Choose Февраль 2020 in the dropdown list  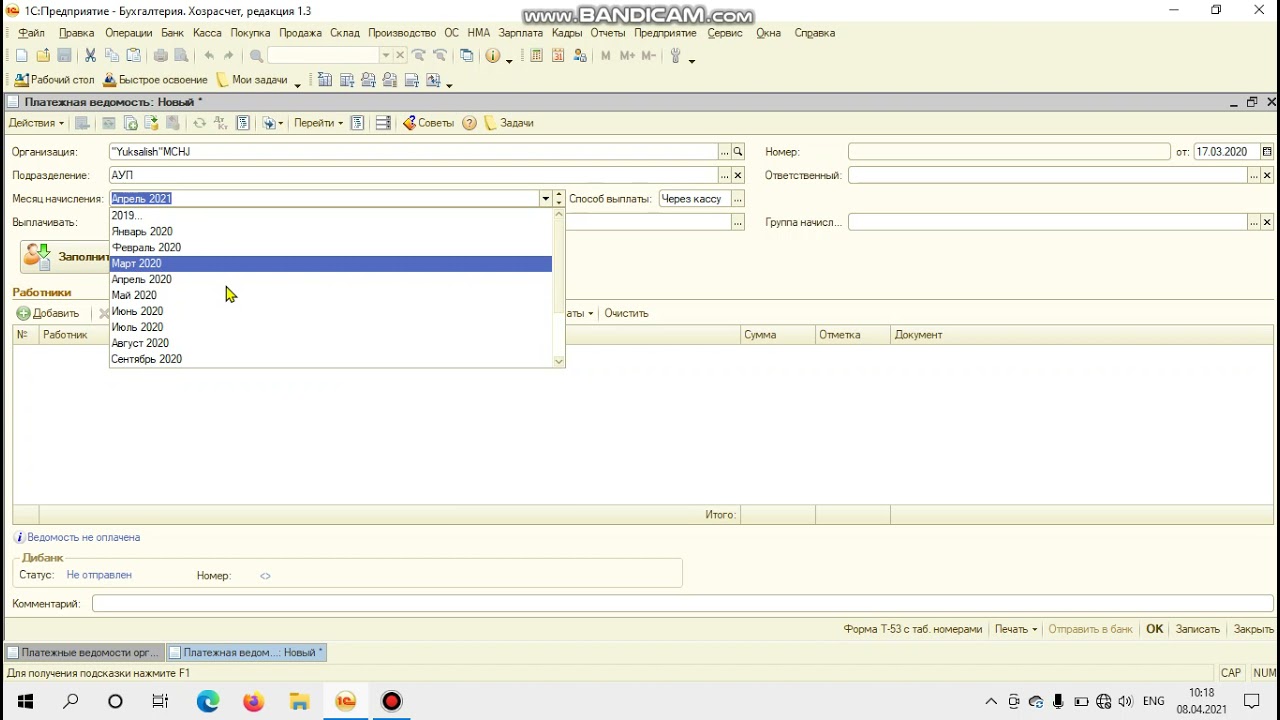331,247
